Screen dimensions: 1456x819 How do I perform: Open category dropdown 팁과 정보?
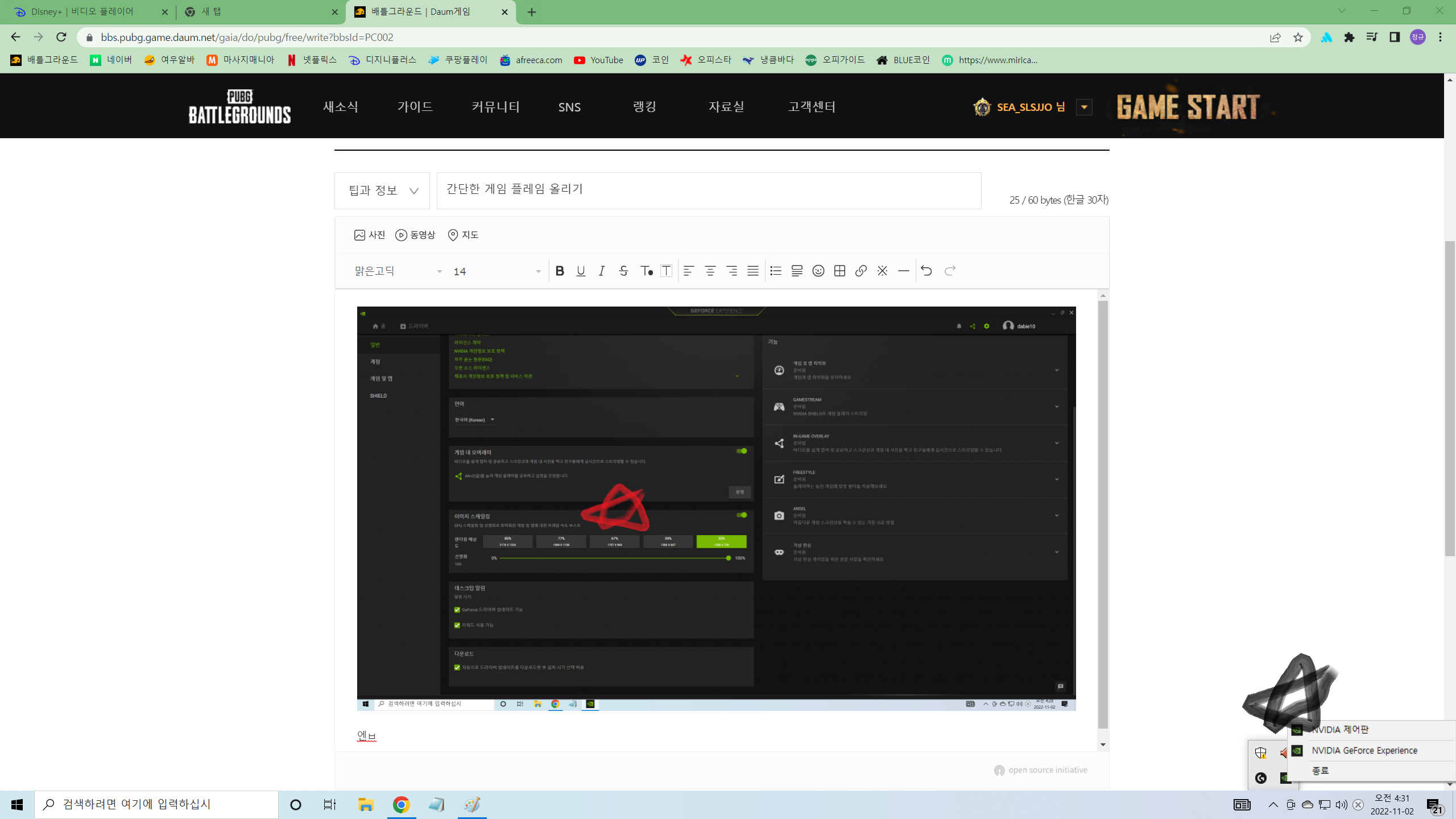click(x=382, y=191)
